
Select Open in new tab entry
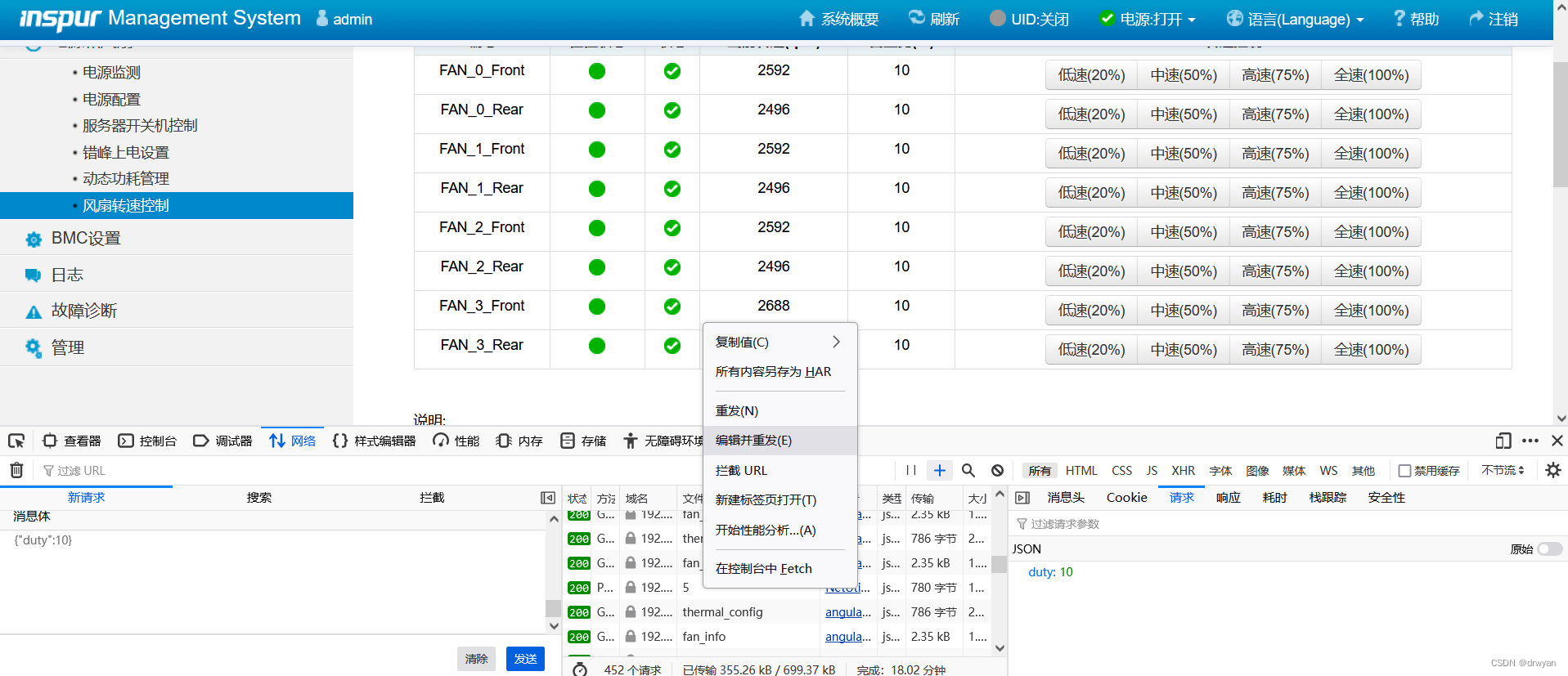pos(779,500)
